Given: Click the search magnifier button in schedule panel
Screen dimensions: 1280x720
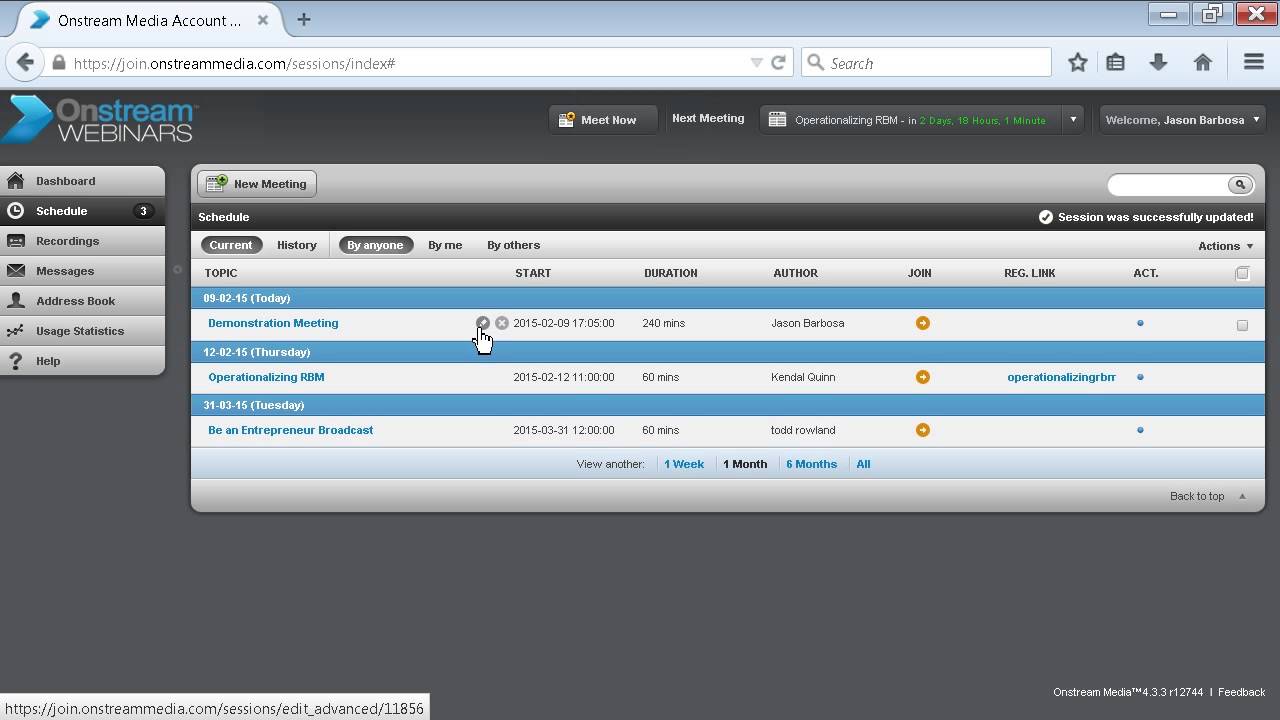Looking at the screenshot, I should pyautogui.click(x=1240, y=184).
